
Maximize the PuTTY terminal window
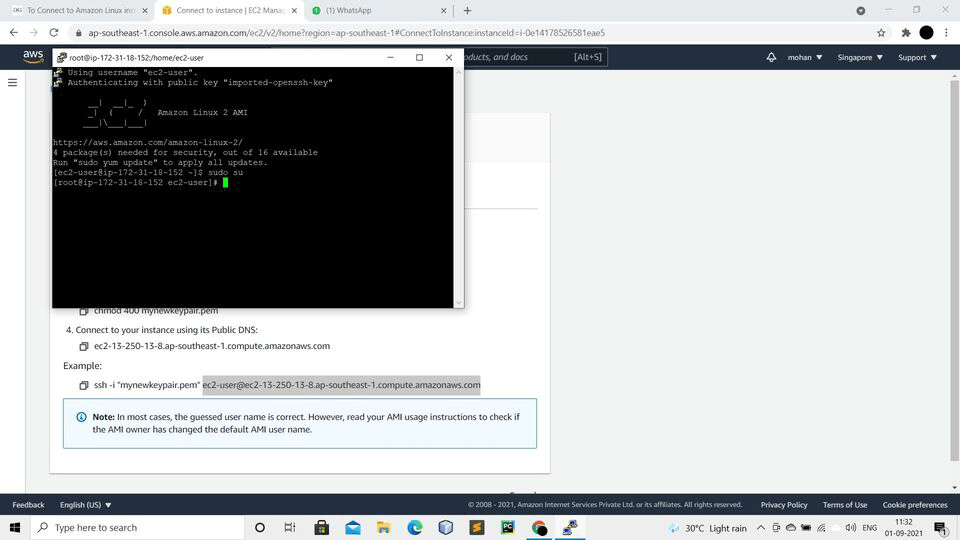coord(419,58)
